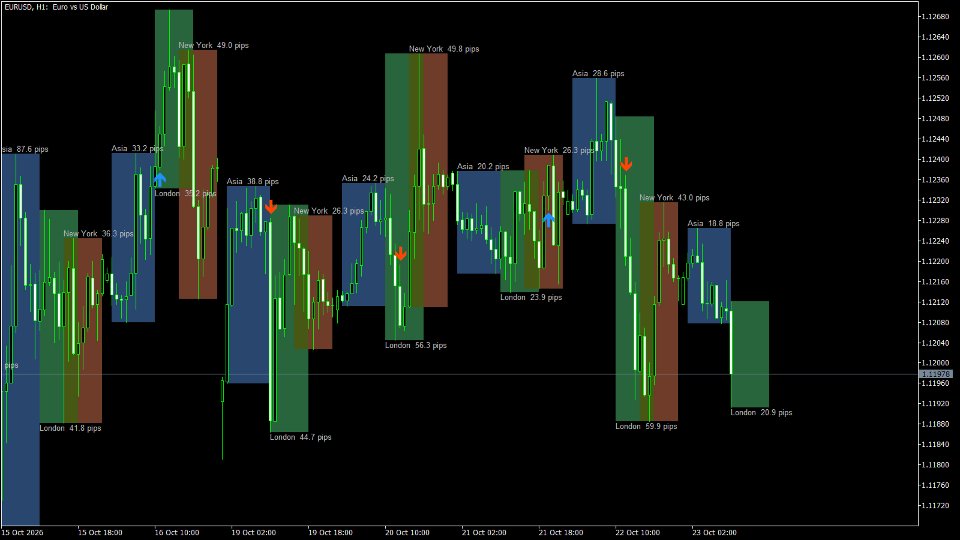Viewport: 960px width, 540px height.
Task: Click the London 44.7 pips label
Action: pyautogui.click(x=301, y=437)
